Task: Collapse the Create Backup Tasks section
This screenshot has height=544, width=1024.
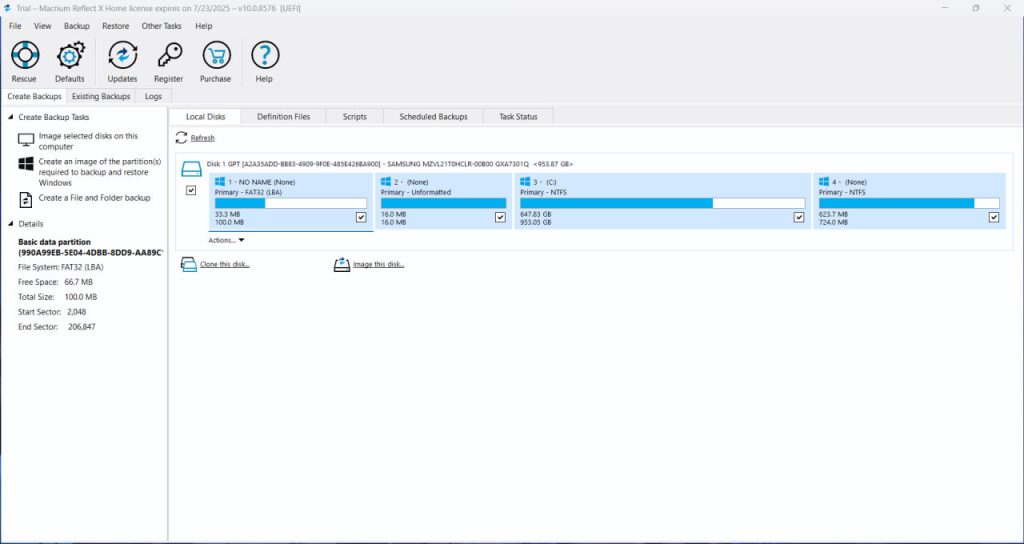Action: pos(10,118)
